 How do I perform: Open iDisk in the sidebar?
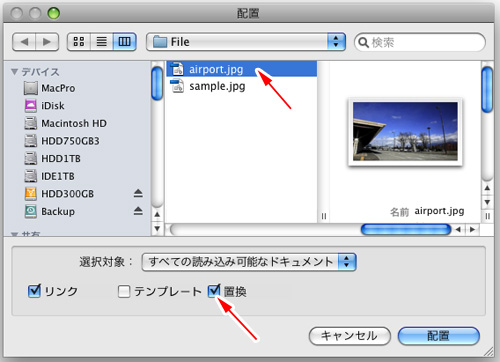coord(53,106)
